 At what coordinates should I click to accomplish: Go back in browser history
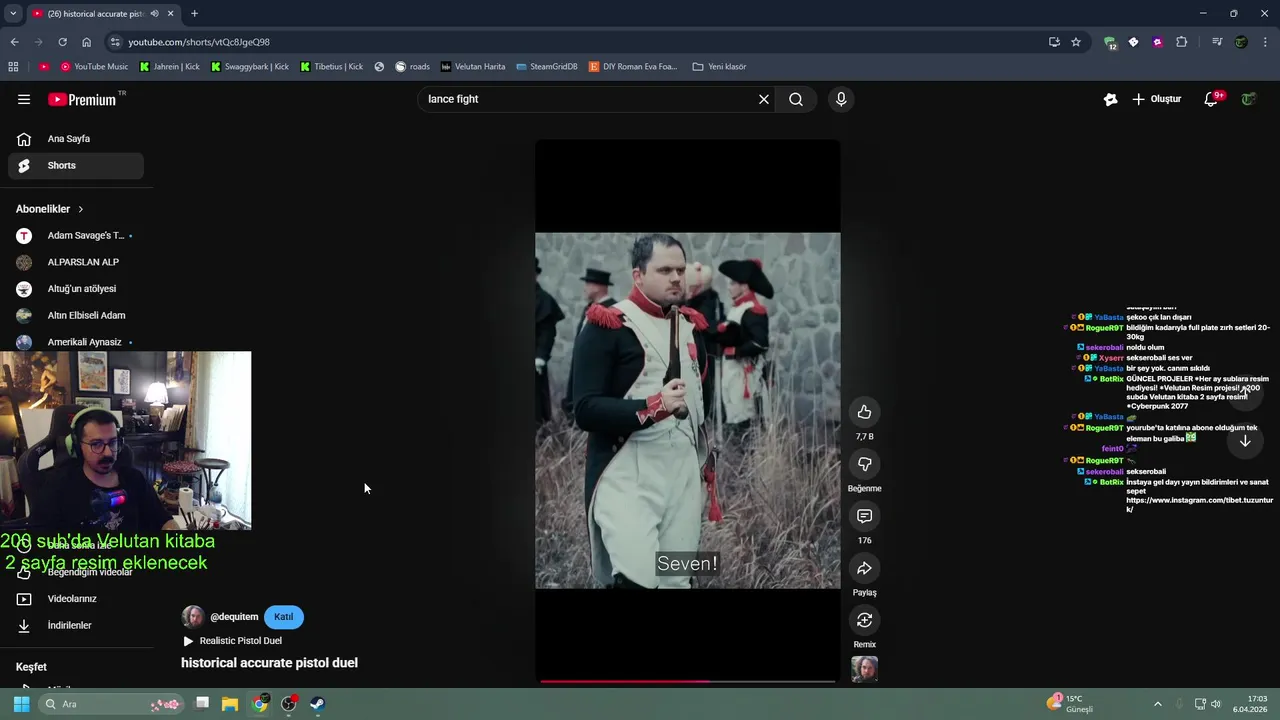pos(14,42)
